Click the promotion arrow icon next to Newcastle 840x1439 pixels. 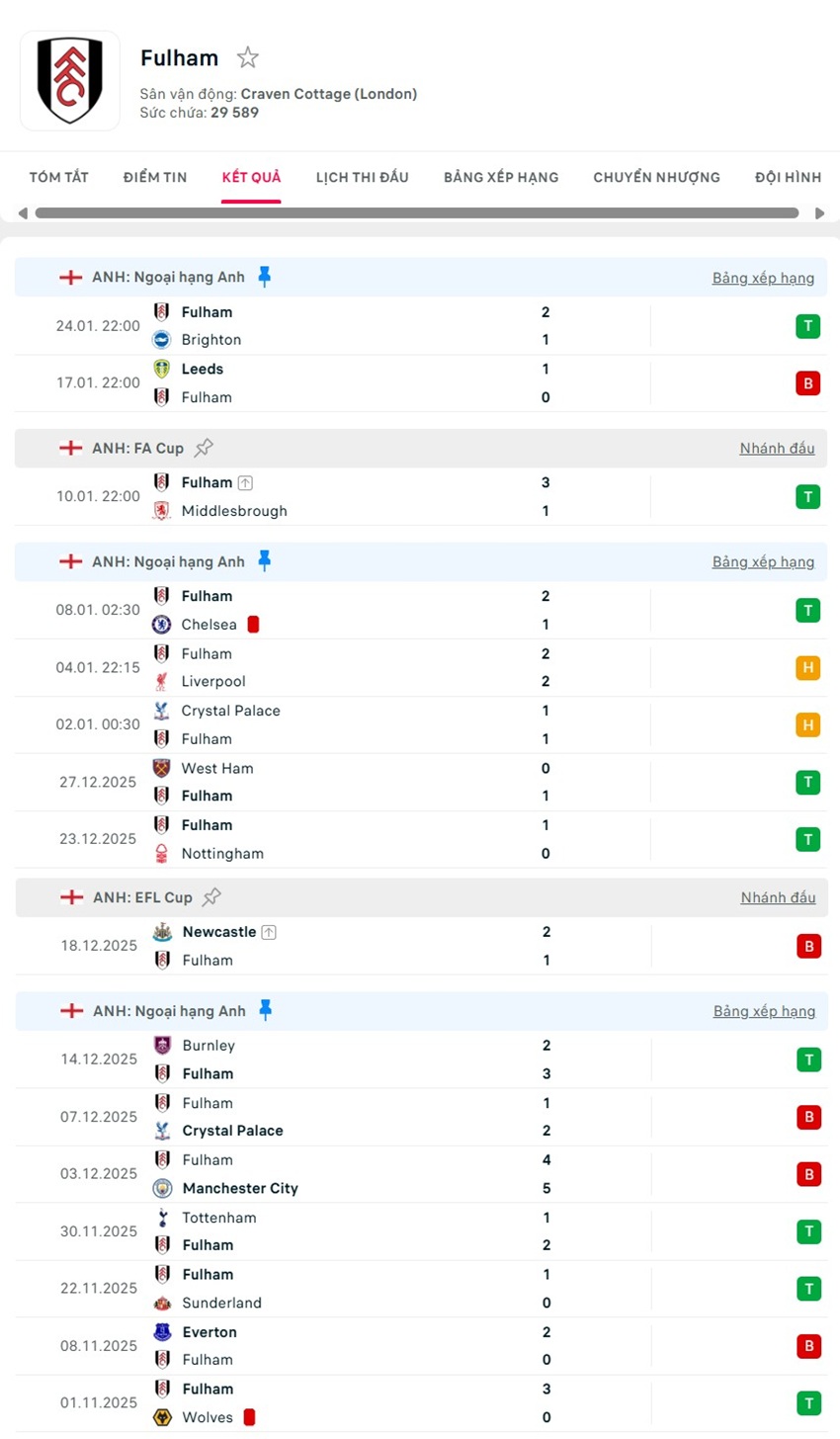pyautogui.click(x=270, y=931)
